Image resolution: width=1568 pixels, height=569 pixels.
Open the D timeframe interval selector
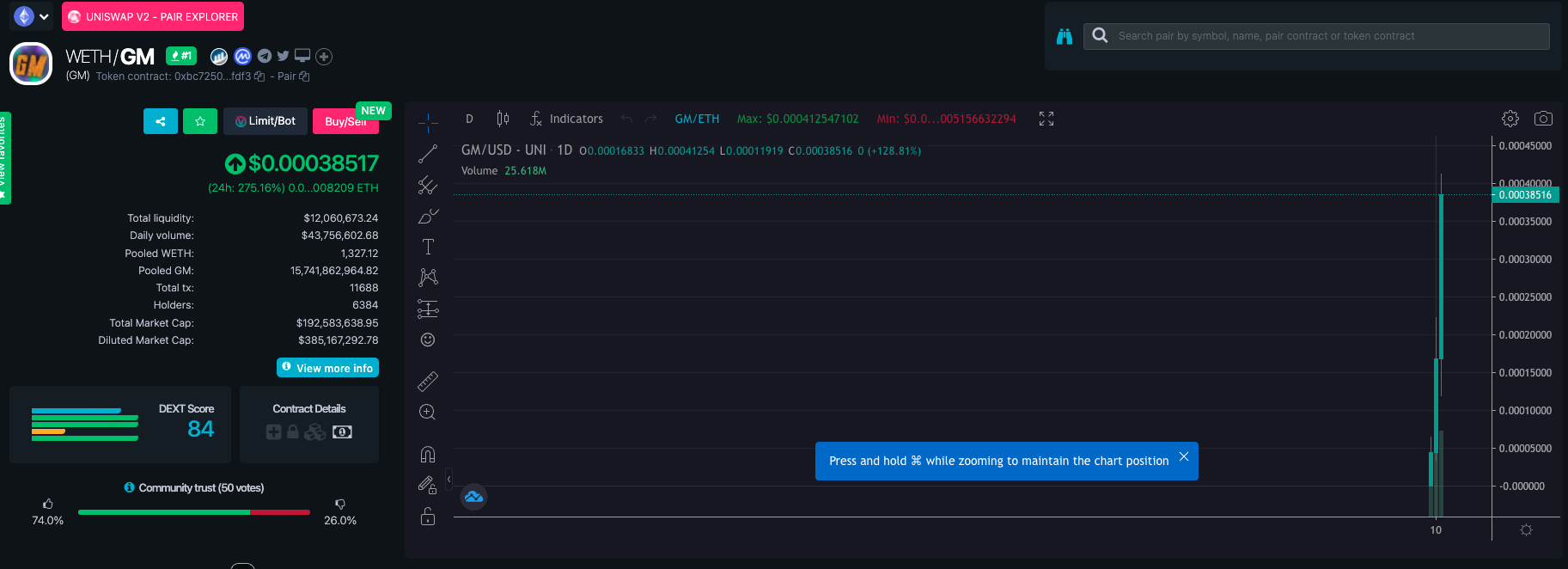tap(469, 119)
